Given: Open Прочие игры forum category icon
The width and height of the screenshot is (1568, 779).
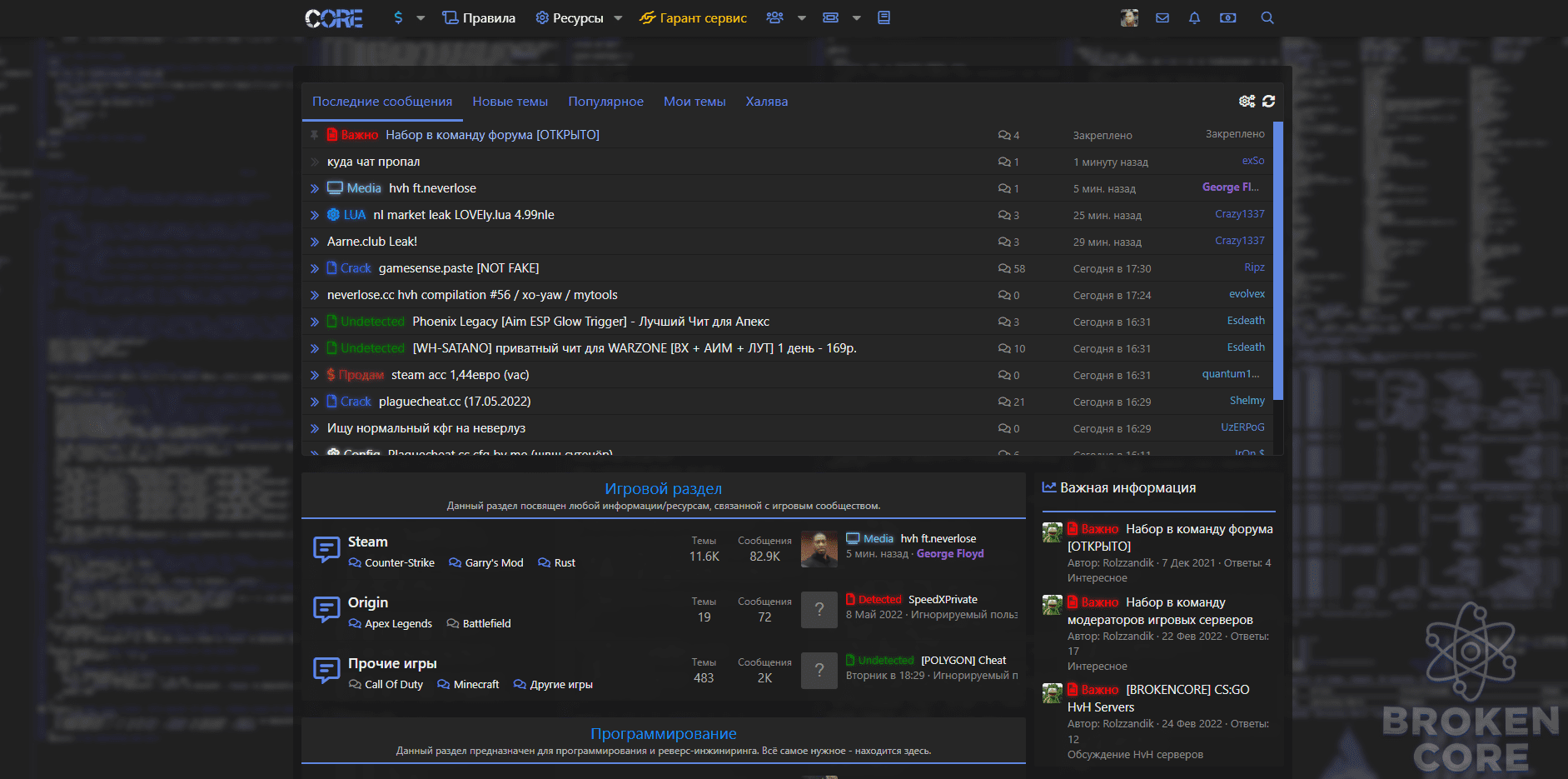Looking at the screenshot, I should 326,672.
